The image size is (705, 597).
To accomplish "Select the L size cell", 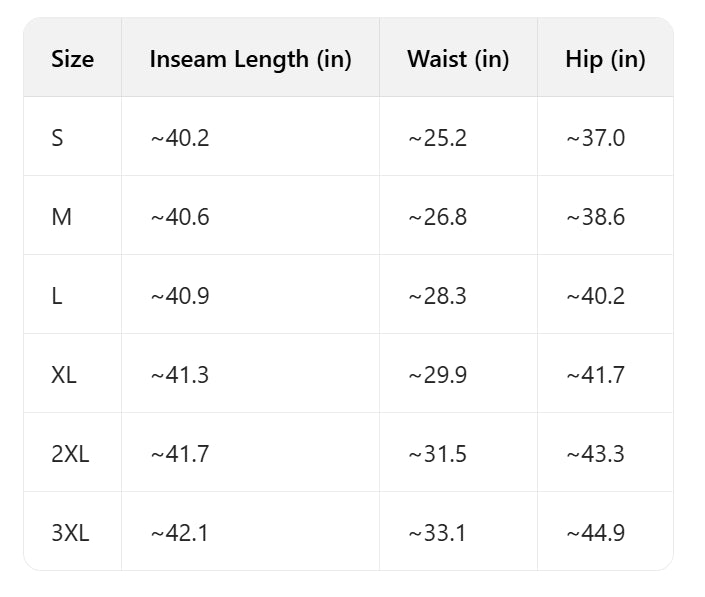I will [x=57, y=296].
